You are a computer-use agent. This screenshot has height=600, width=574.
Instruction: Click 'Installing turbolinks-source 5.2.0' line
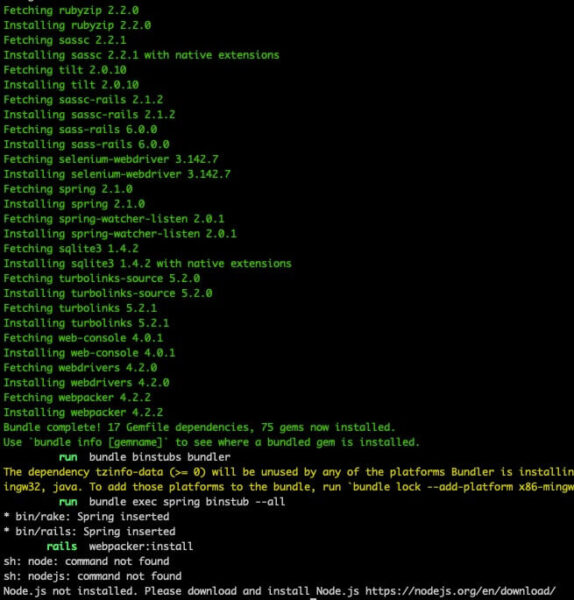pos(108,294)
